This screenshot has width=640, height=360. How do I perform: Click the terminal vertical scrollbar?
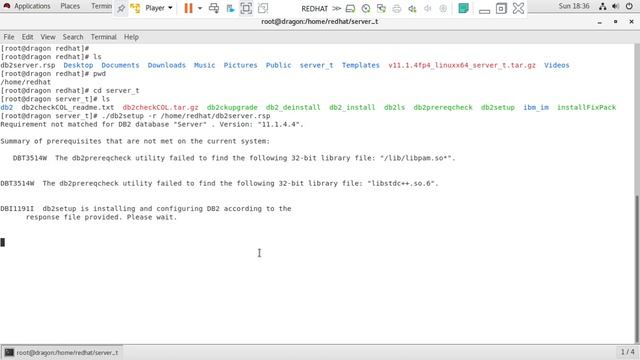(x=637, y=269)
